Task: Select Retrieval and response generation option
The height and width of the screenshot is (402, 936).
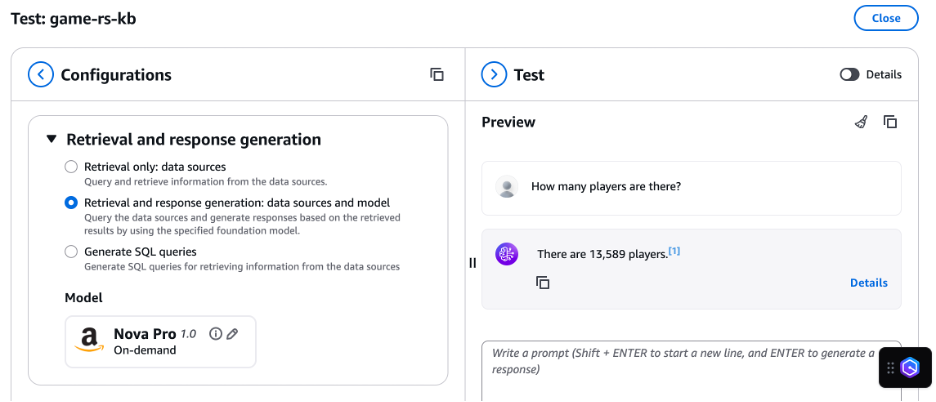Action: (71, 202)
